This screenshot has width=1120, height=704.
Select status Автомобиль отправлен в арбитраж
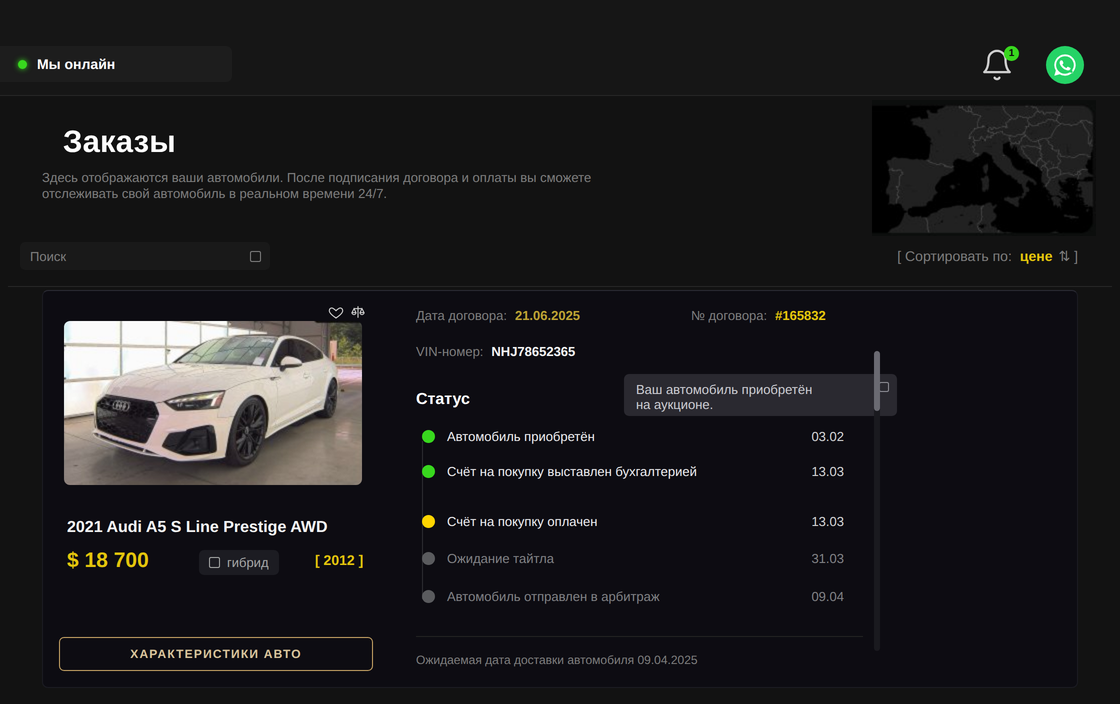coord(553,596)
